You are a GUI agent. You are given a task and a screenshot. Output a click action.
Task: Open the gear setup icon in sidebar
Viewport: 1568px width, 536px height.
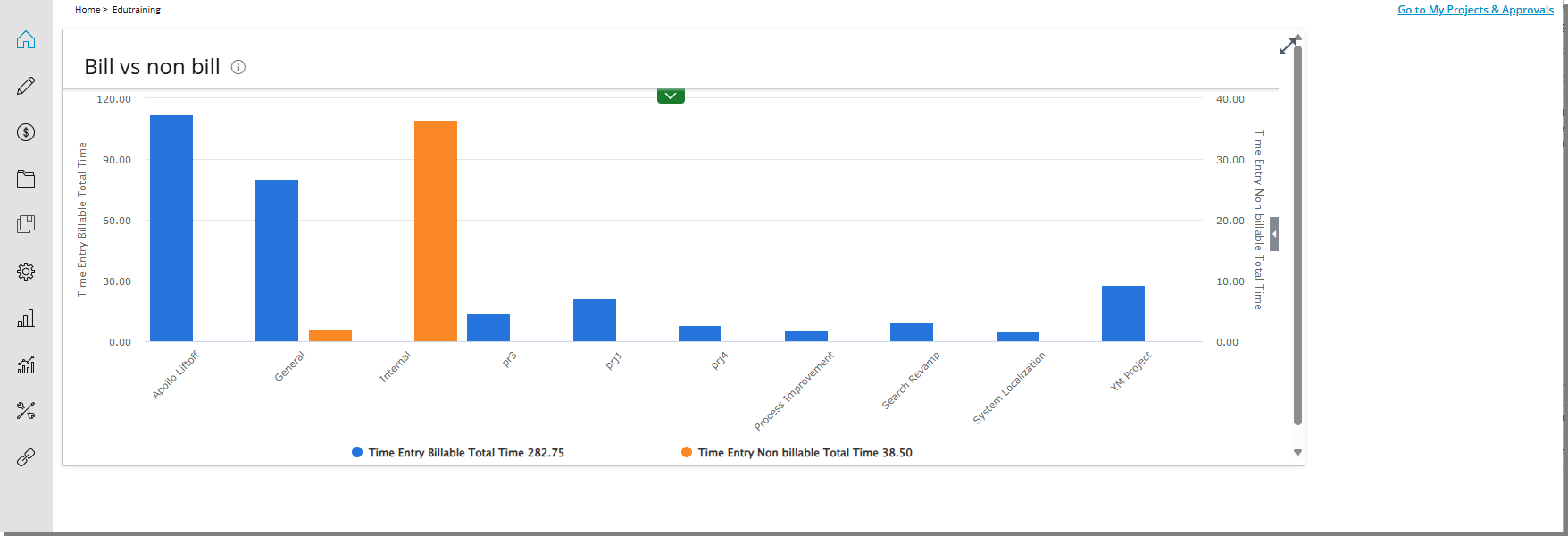(26, 272)
